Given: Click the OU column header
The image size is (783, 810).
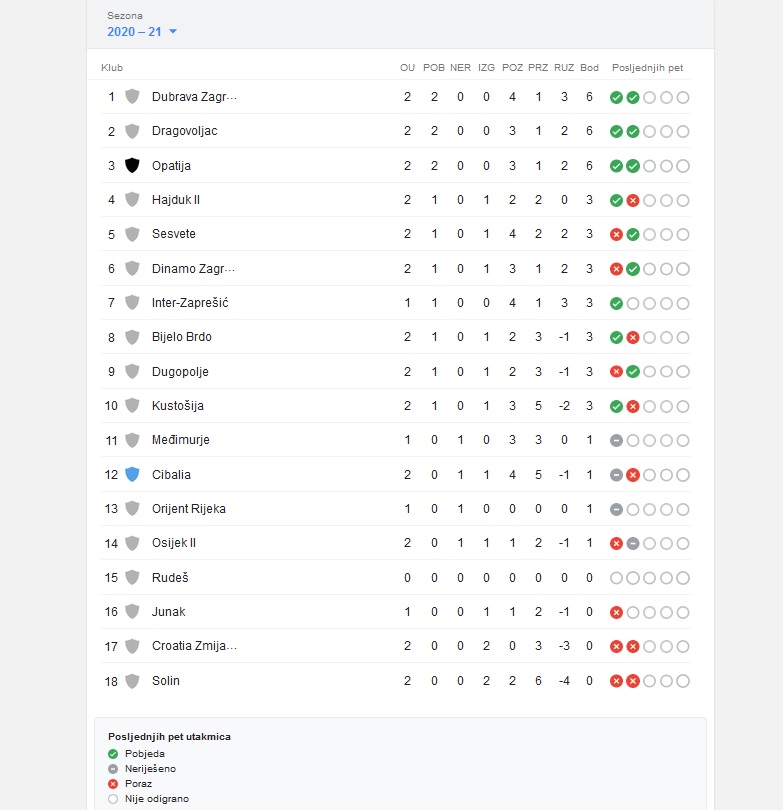Looking at the screenshot, I should coord(407,68).
